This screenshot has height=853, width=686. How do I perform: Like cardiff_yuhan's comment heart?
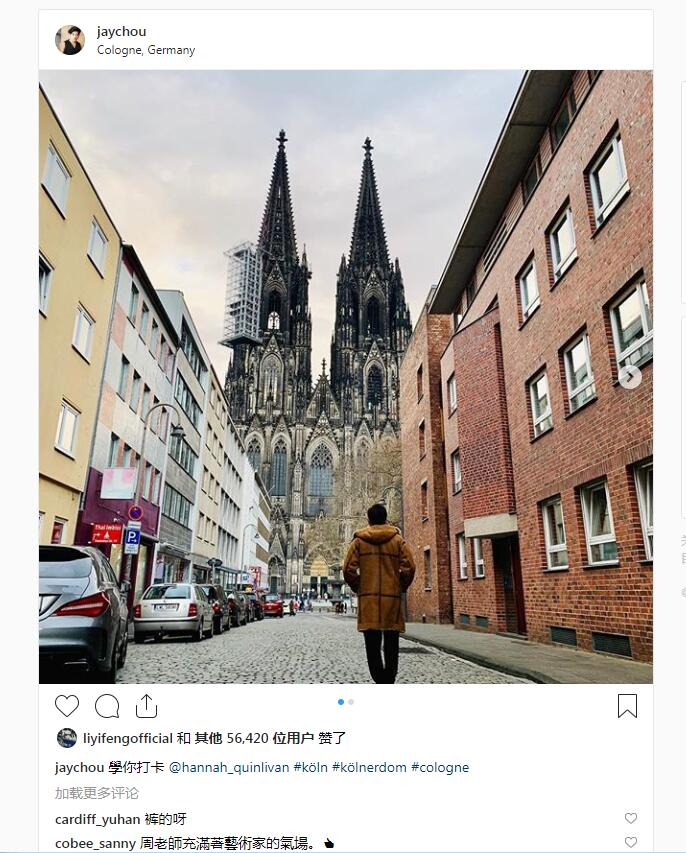point(631,818)
